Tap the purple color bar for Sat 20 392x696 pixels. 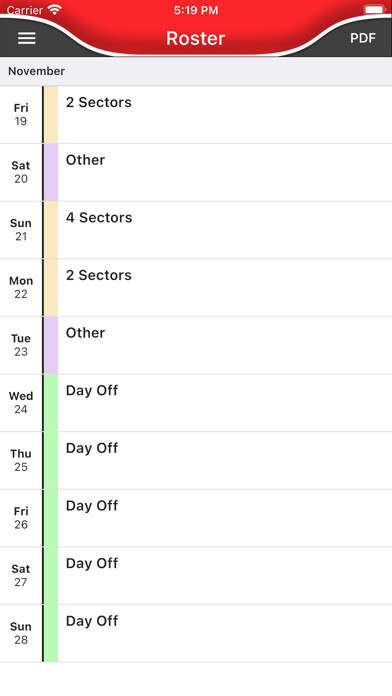click(x=51, y=172)
